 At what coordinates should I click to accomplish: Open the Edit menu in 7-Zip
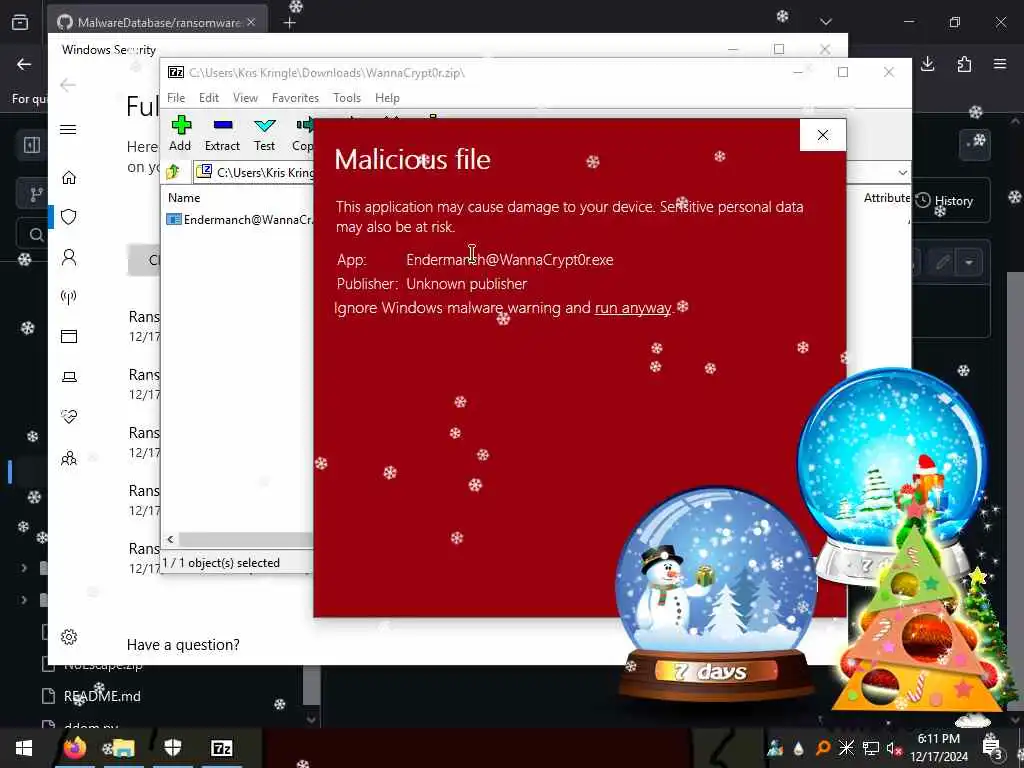tap(209, 98)
